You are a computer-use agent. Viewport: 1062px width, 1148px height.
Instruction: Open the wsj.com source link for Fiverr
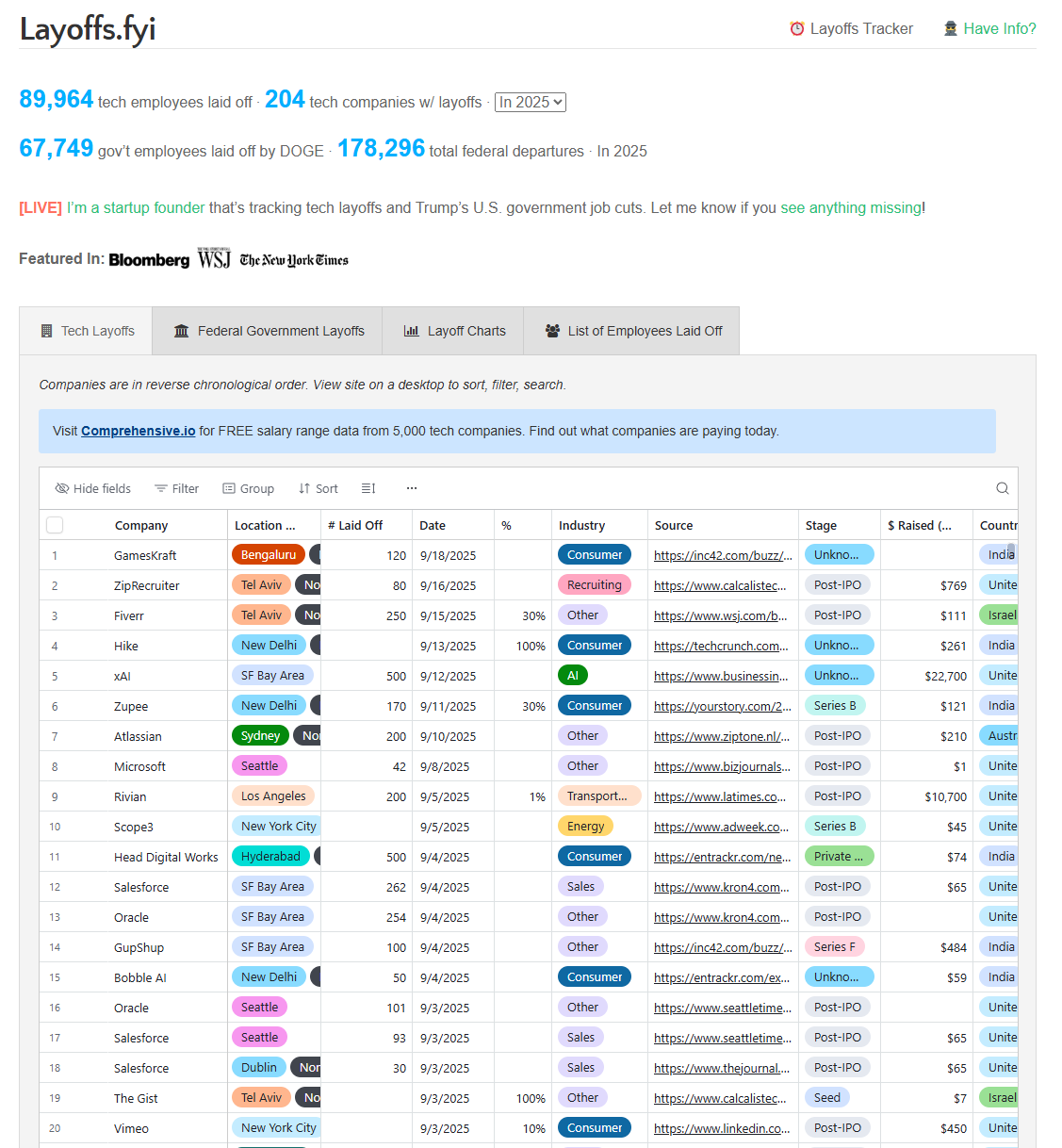[x=721, y=615]
